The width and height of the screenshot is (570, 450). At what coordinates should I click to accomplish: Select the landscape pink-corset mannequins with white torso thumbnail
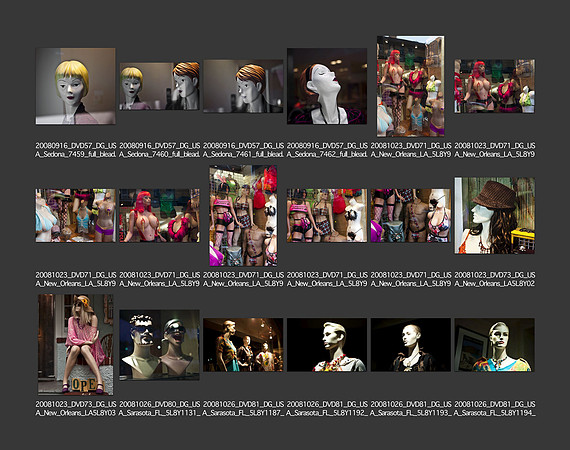click(327, 216)
